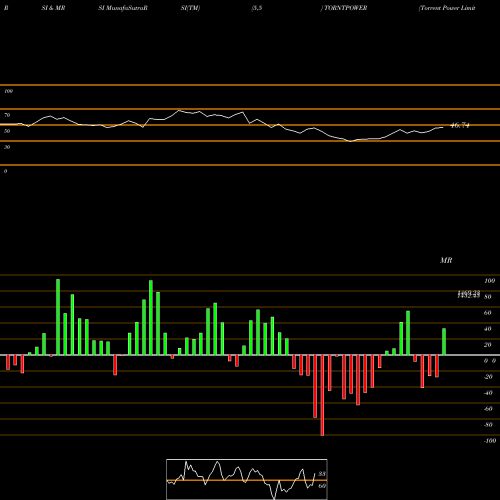Click the RSI axis label 0

click(5, 171)
